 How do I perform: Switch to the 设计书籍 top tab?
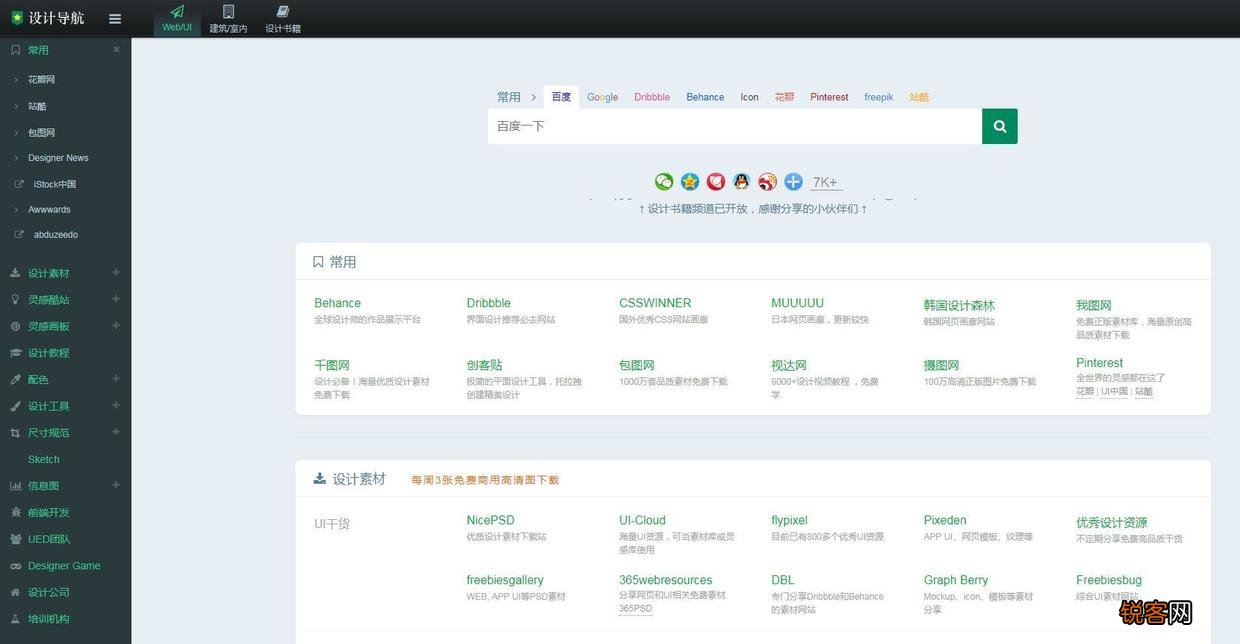283,19
